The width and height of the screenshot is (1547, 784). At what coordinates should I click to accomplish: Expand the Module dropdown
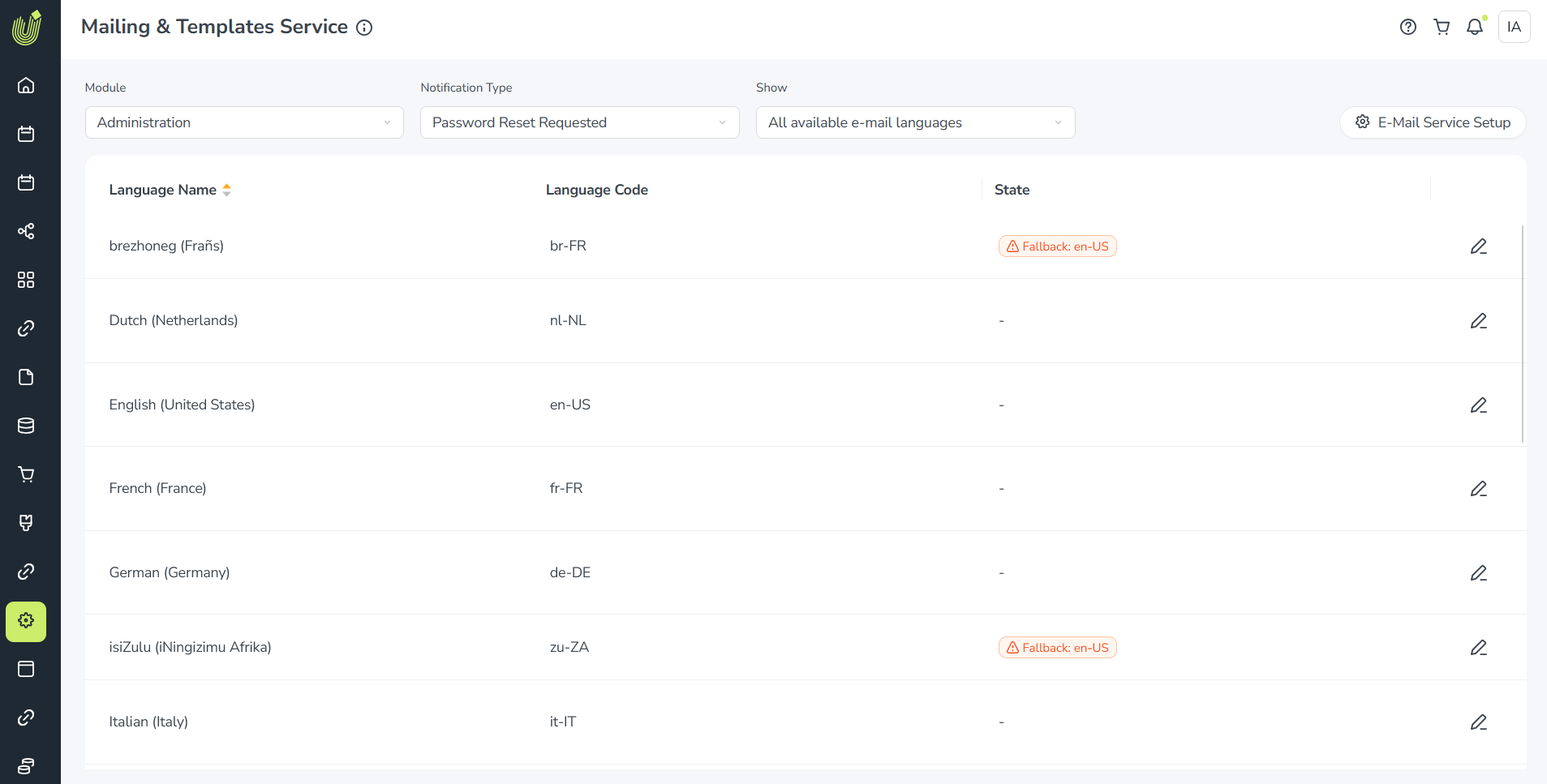coord(244,122)
